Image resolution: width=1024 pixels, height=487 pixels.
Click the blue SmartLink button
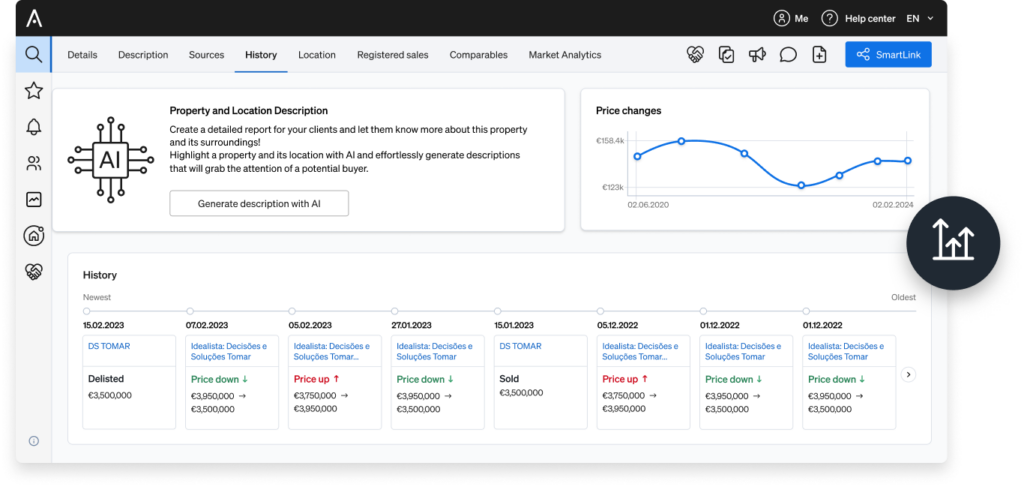(888, 55)
